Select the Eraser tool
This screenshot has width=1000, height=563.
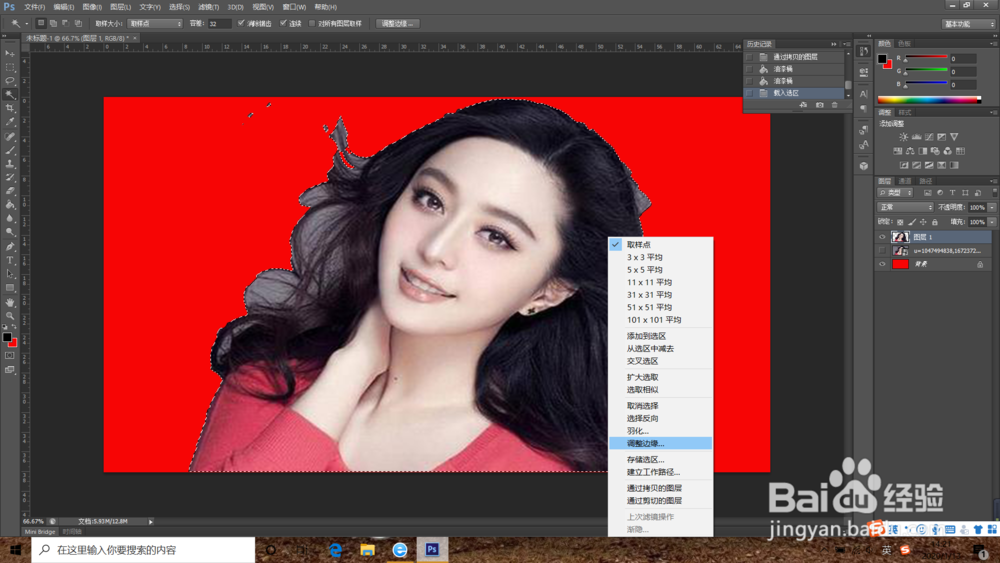point(10,191)
